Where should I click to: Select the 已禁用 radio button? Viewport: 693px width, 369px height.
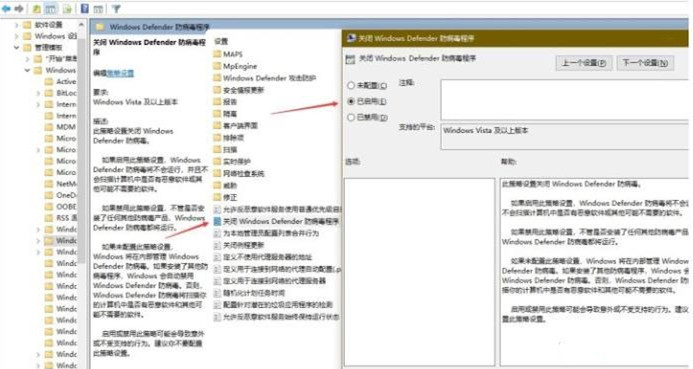click(x=351, y=117)
